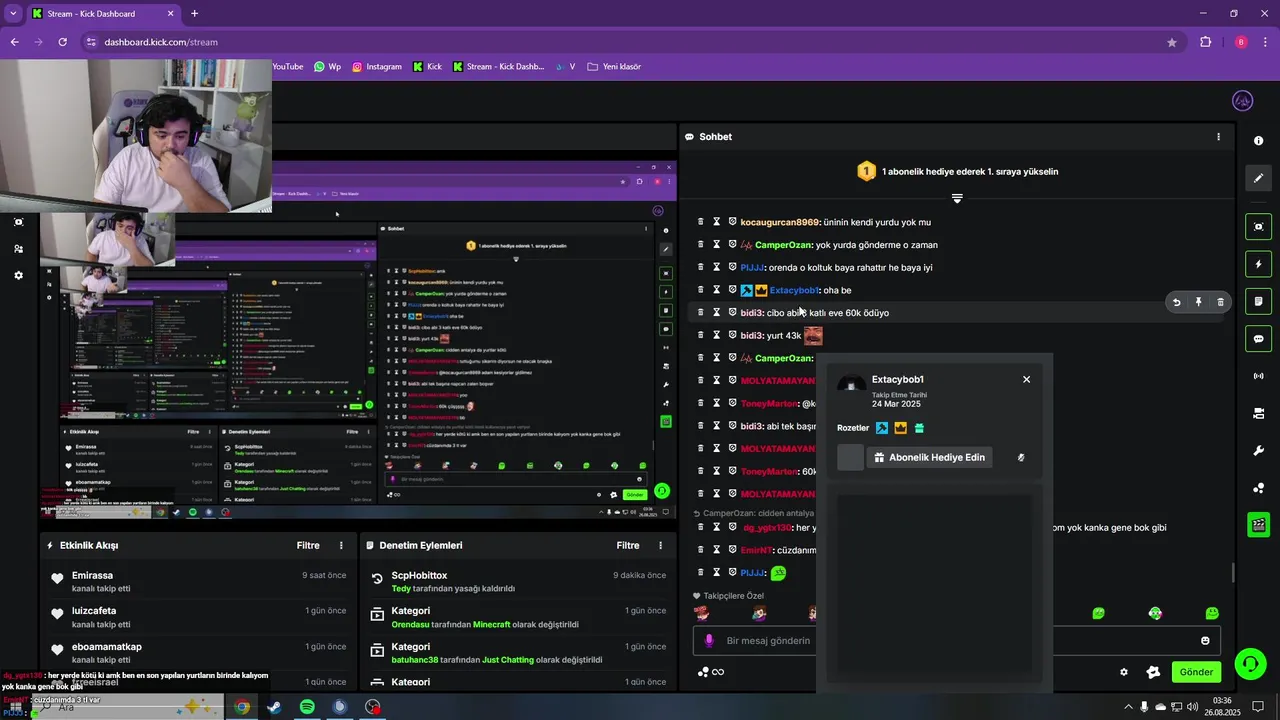
Task: Open a new browser tab with plus
Action: (x=194, y=14)
